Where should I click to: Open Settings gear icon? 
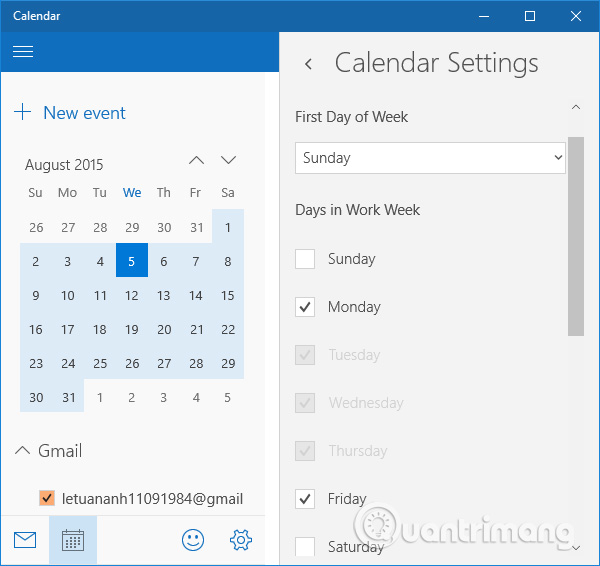tap(241, 540)
